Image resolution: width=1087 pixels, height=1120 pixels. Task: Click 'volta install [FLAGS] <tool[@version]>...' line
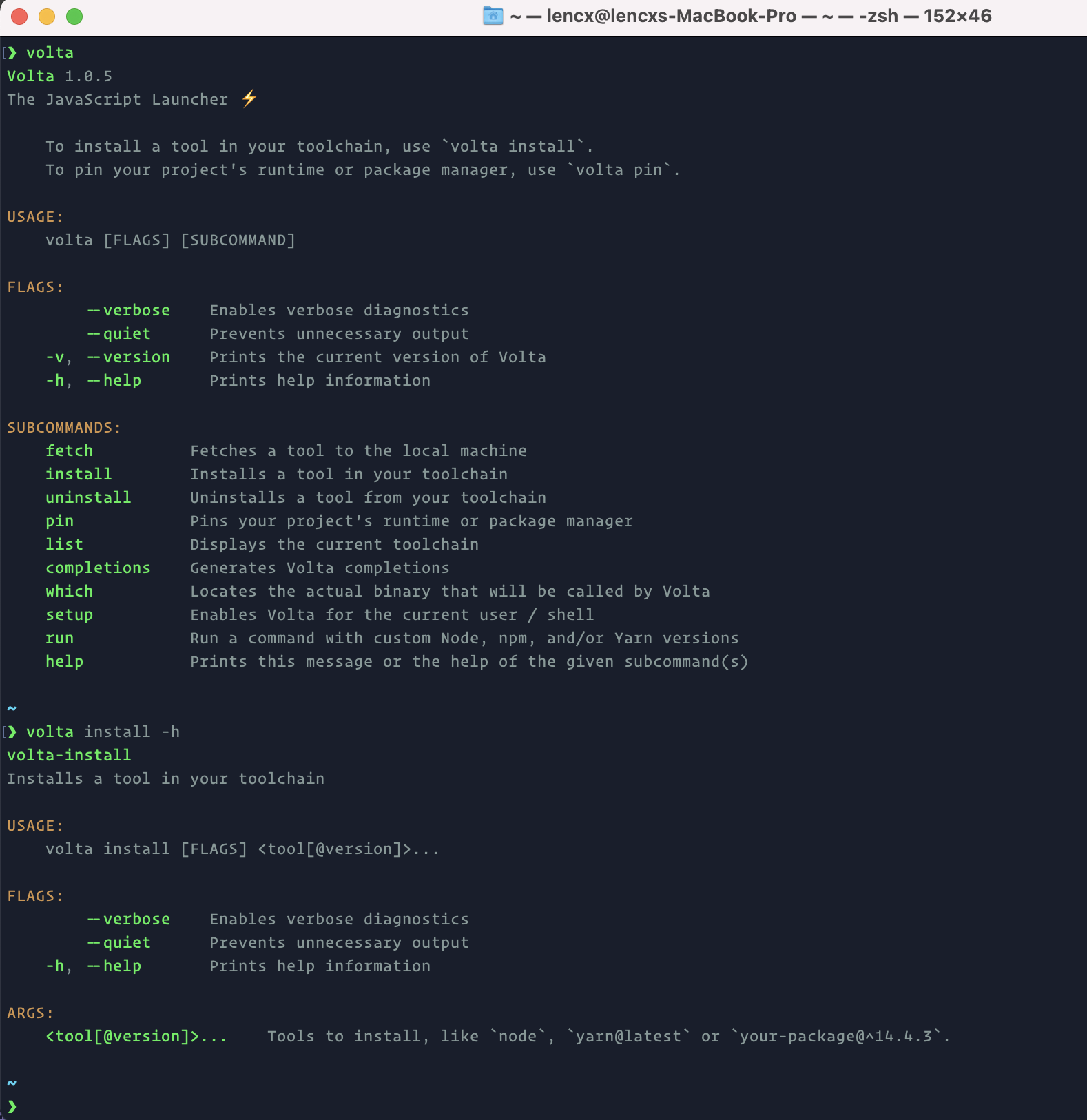(x=242, y=849)
